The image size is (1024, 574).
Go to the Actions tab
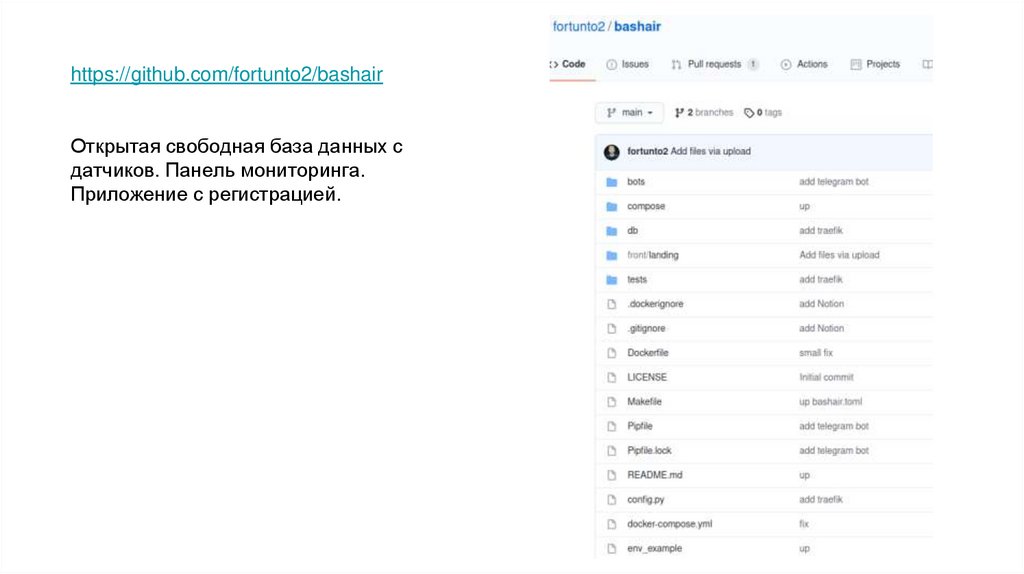pyautogui.click(x=804, y=64)
